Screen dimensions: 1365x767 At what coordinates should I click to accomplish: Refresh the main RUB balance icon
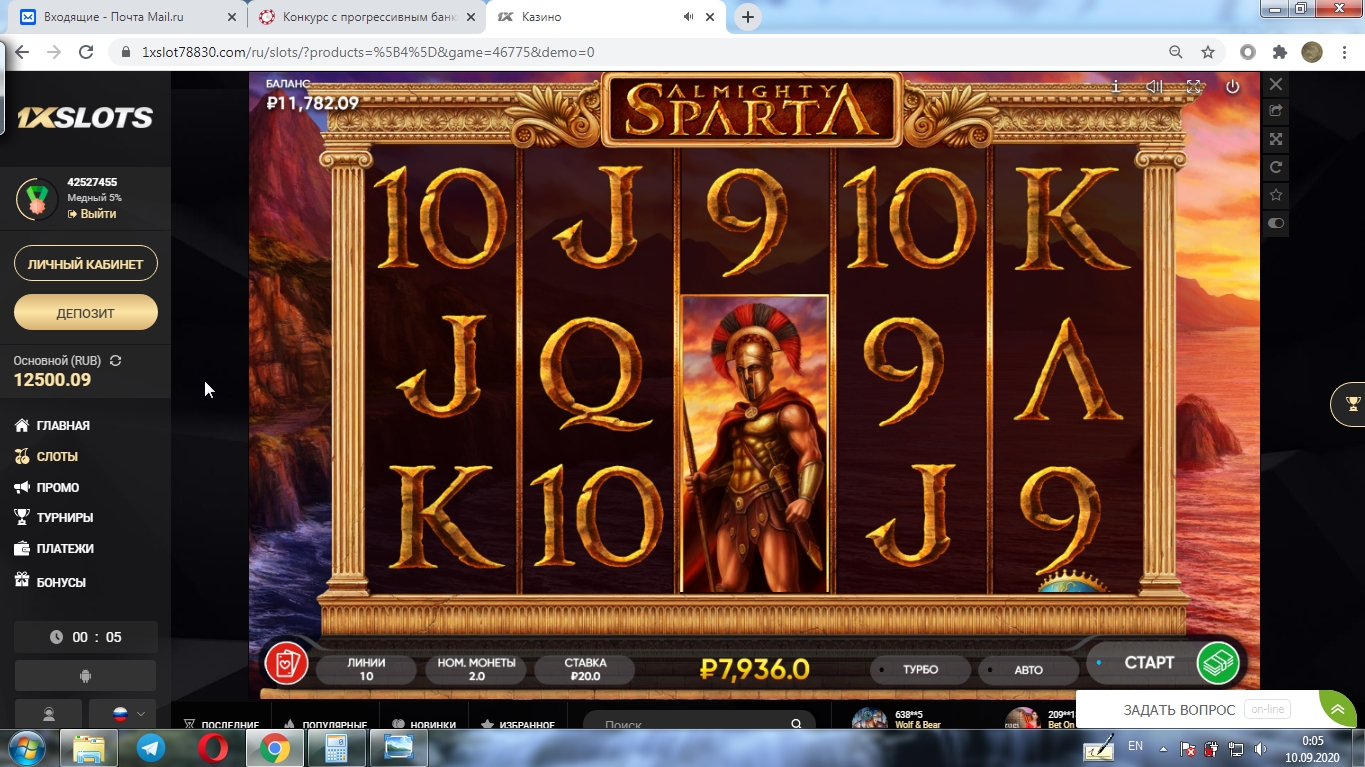(115, 360)
